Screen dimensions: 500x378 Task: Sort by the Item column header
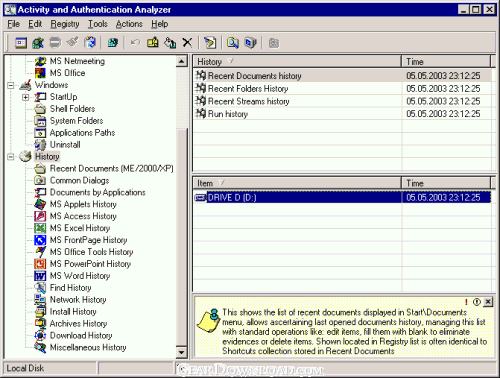point(297,183)
